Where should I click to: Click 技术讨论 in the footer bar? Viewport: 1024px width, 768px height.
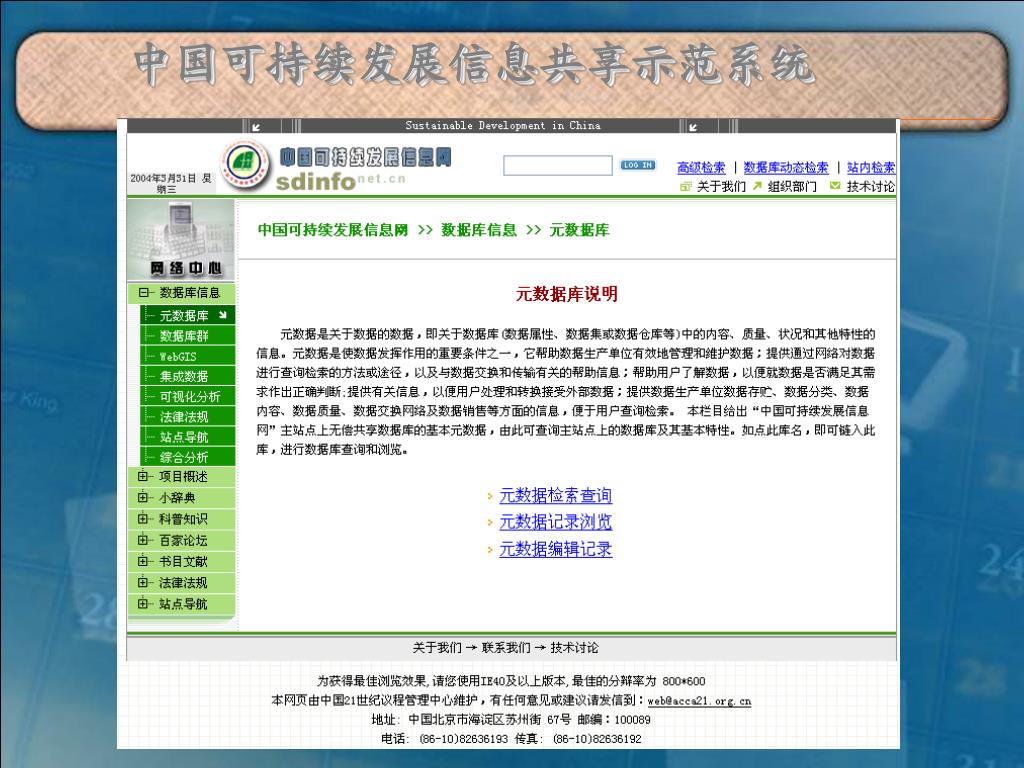[x=575, y=648]
